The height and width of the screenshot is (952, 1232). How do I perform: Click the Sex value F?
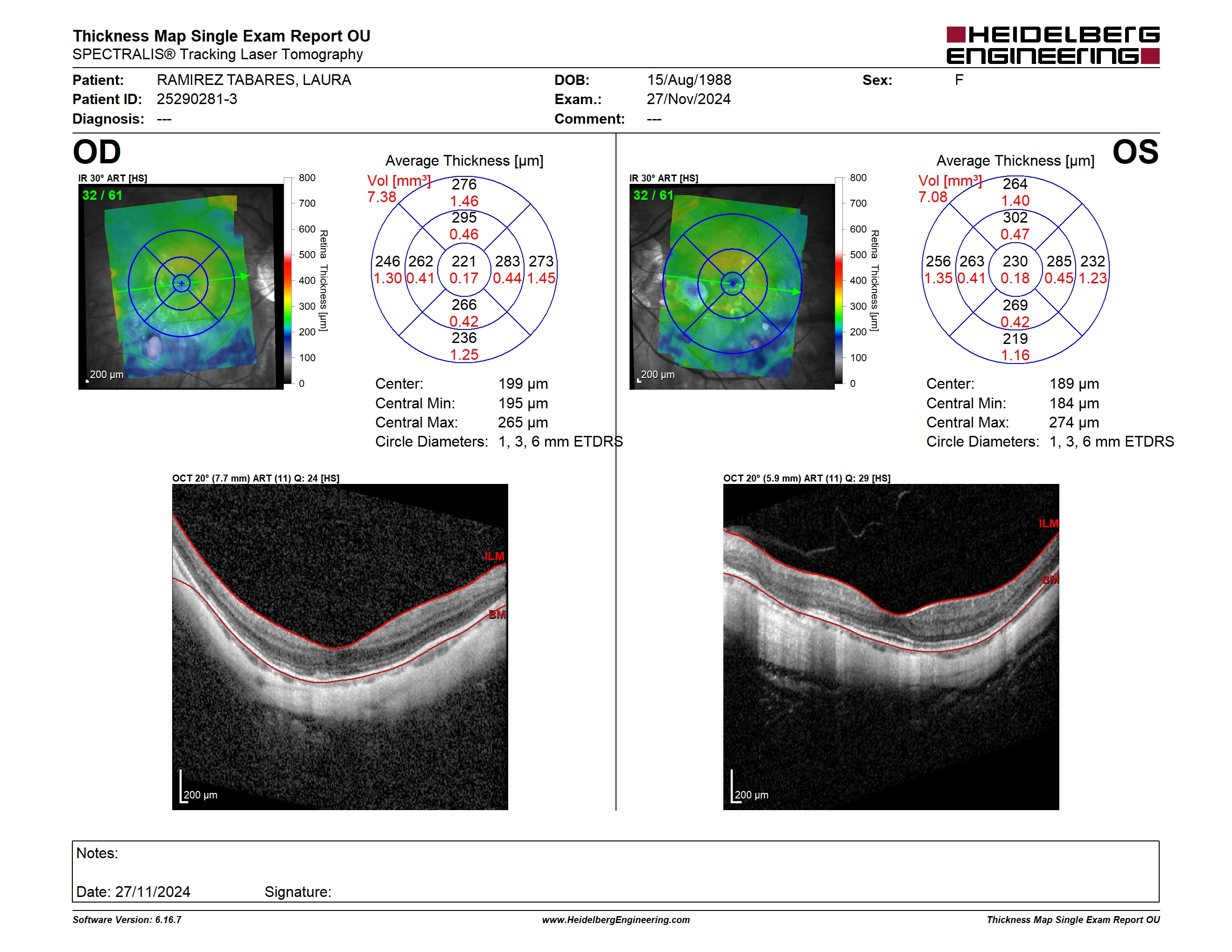[959, 80]
